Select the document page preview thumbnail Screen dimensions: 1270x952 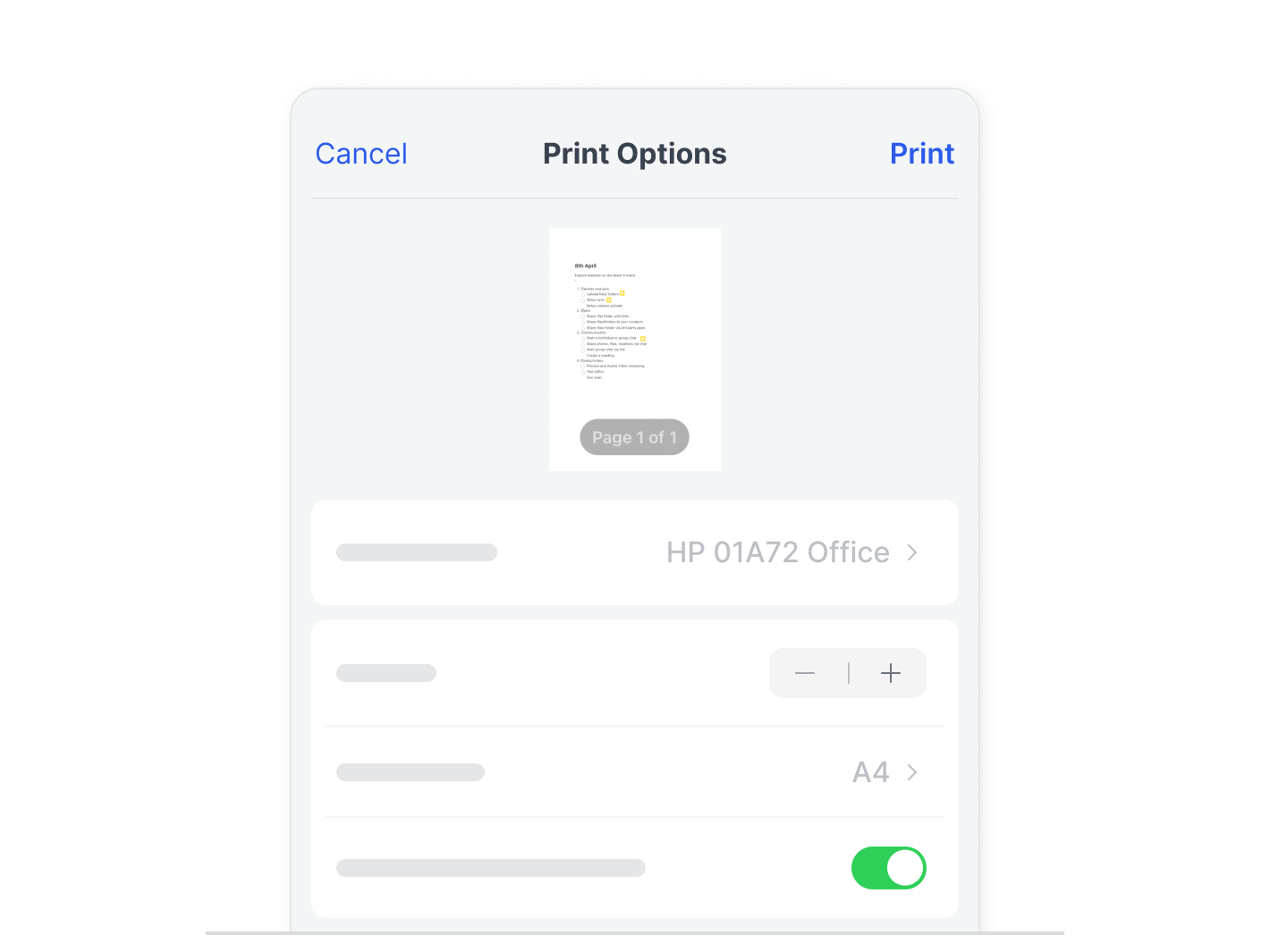[635, 350]
